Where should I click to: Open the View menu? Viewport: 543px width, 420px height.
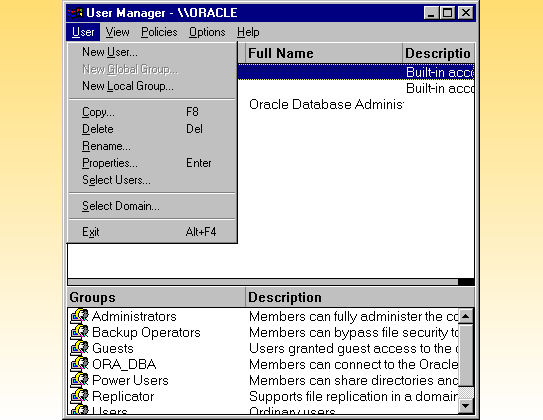pyautogui.click(x=117, y=32)
